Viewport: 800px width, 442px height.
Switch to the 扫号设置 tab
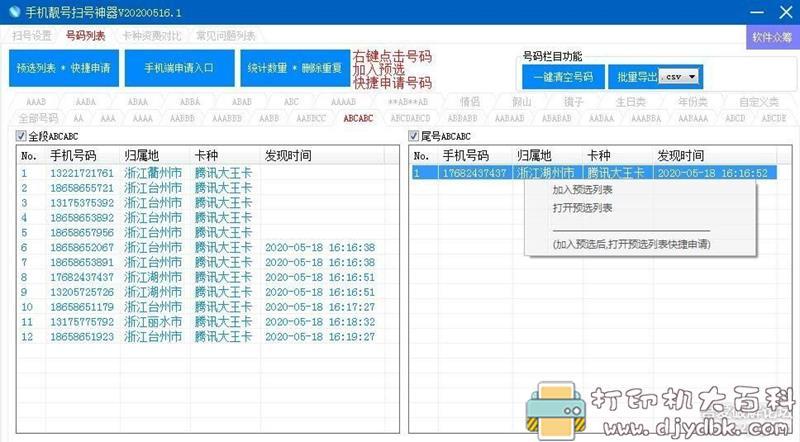[32, 36]
